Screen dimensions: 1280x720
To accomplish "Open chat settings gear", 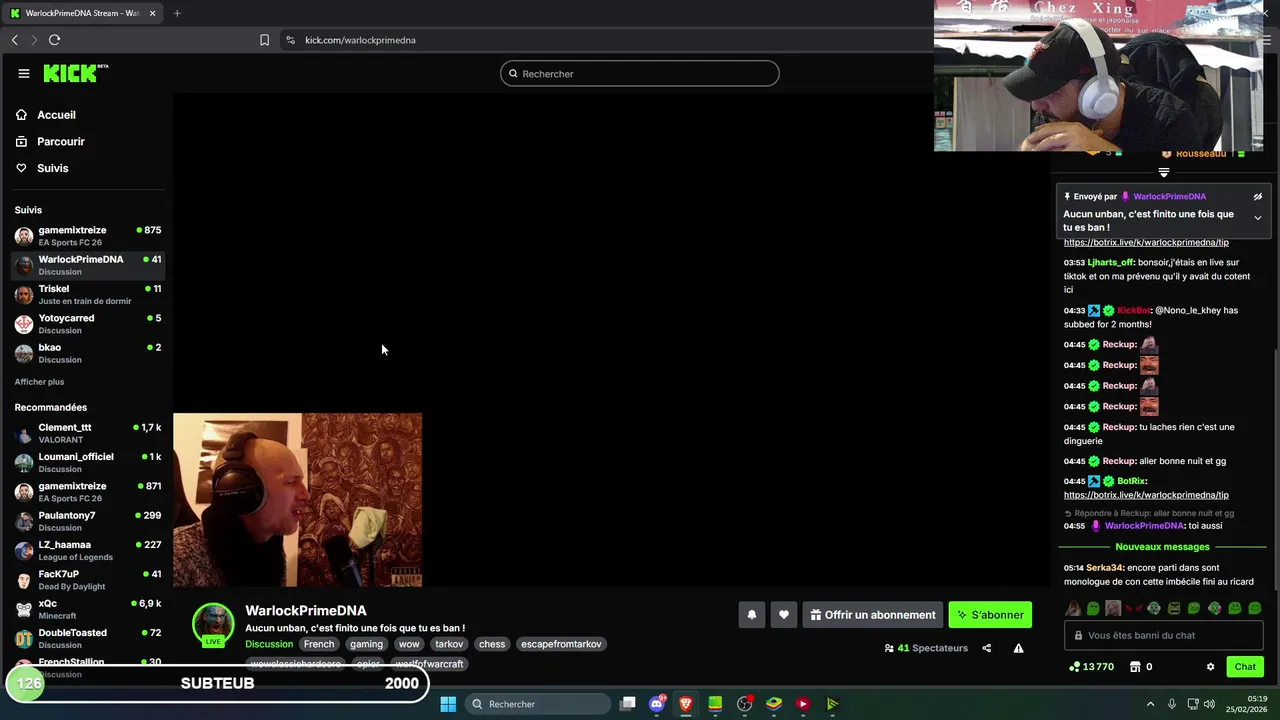I will tap(1210, 667).
